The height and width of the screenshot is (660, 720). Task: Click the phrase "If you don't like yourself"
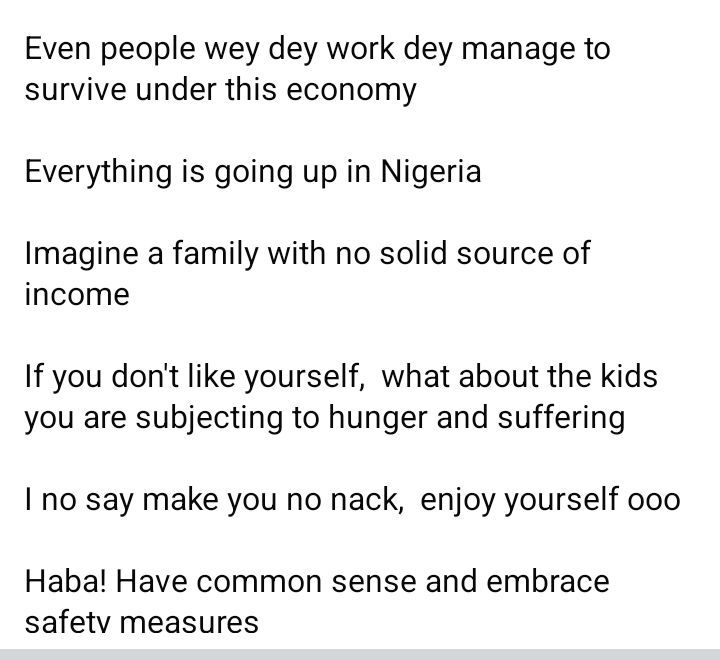[193, 377]
